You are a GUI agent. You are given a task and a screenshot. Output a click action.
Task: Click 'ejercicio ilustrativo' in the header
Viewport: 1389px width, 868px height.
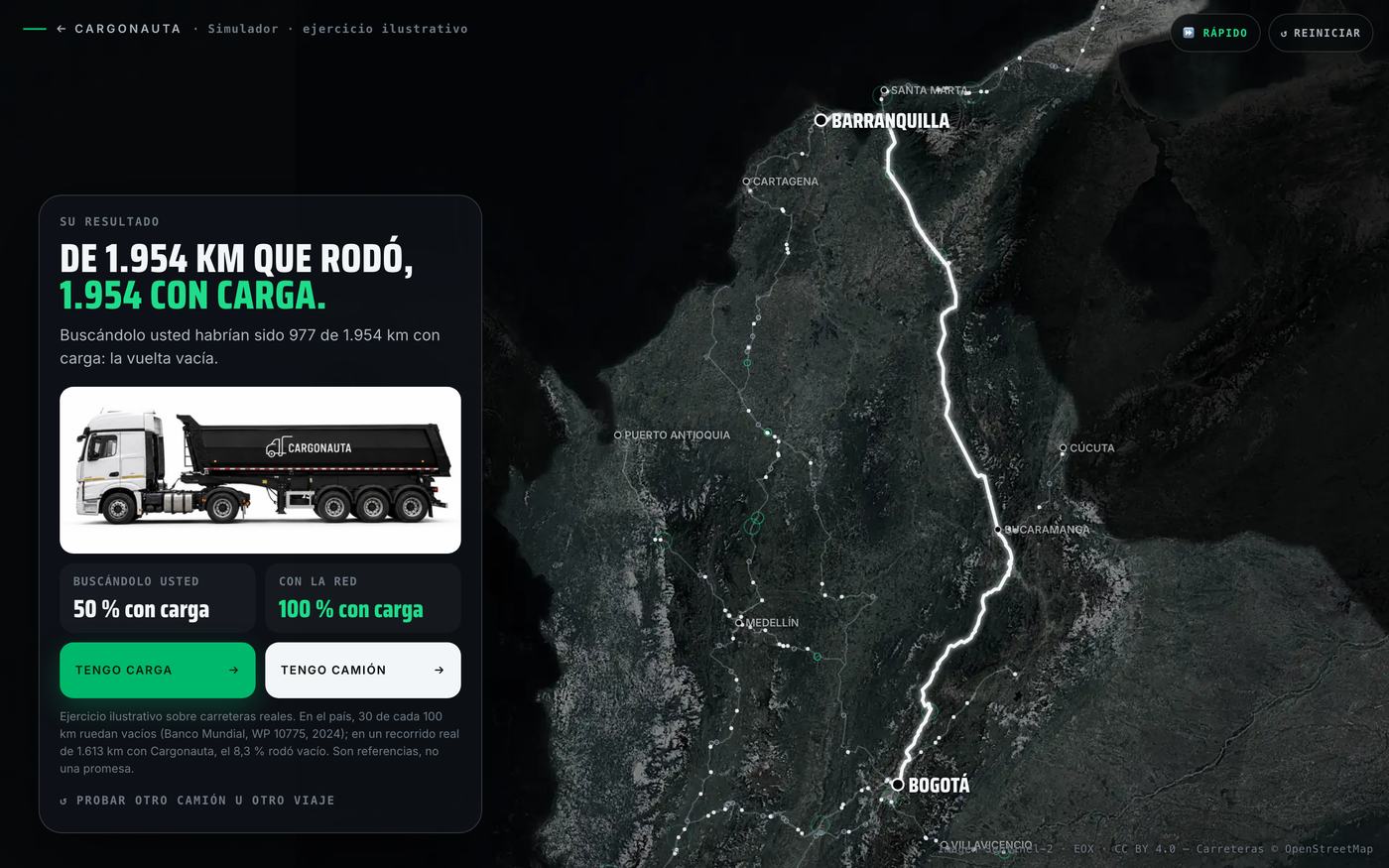pos(385,29)
